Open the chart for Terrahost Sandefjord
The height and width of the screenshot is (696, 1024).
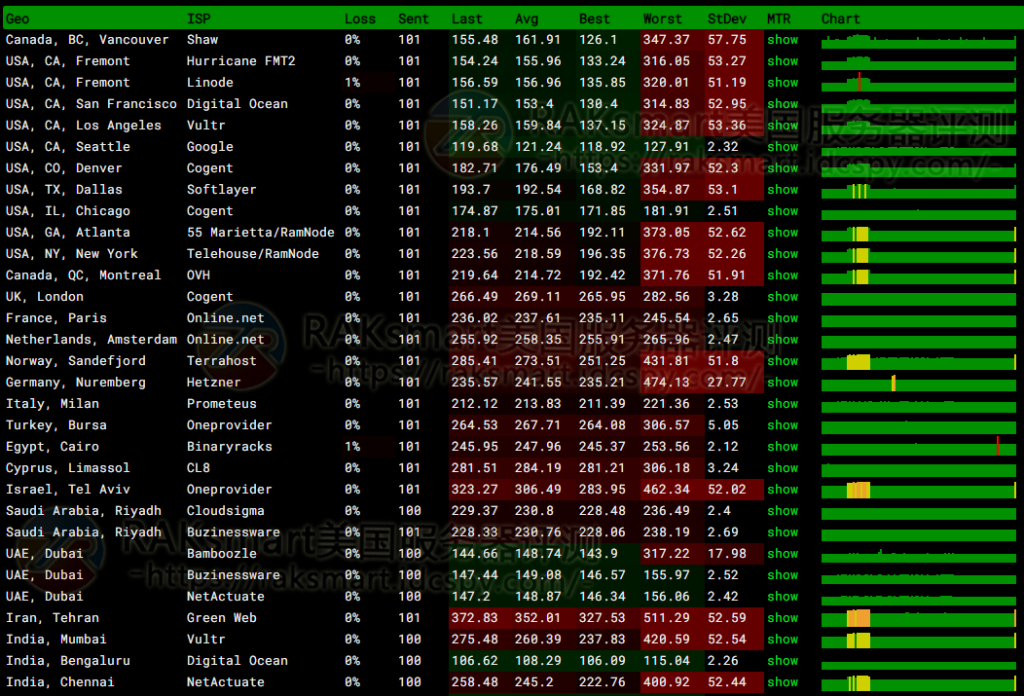coord(918,362)
